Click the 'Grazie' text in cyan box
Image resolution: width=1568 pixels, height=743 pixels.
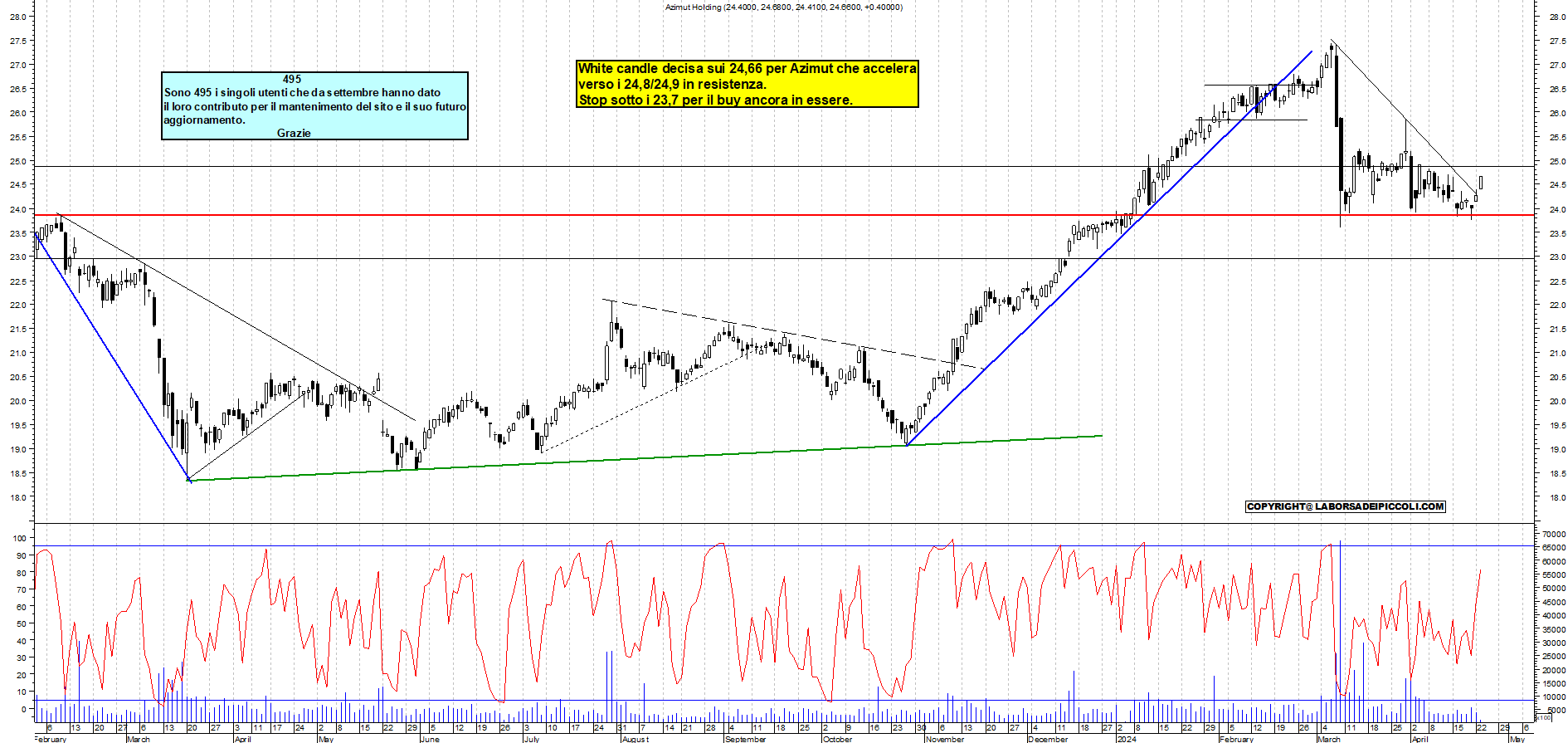point(294,133)
